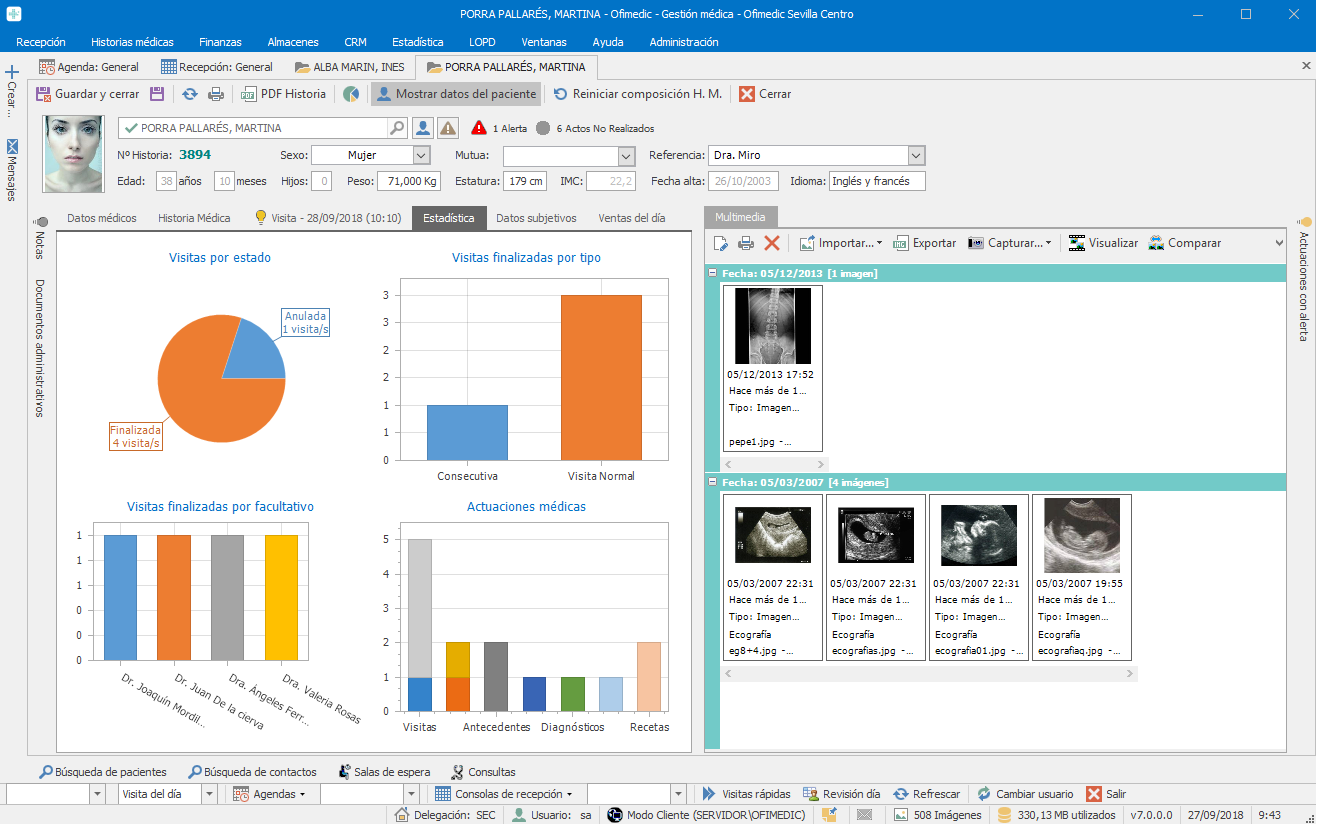This screenshot has width=1317, height=825.
Task: Click Reiniciar composición H. M. button
Action: coord(637,94)
